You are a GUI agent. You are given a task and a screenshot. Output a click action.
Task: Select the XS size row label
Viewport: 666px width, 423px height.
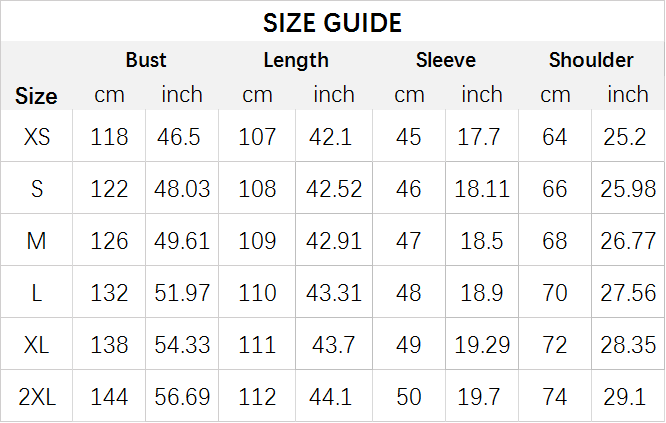(x=37, y=137)
